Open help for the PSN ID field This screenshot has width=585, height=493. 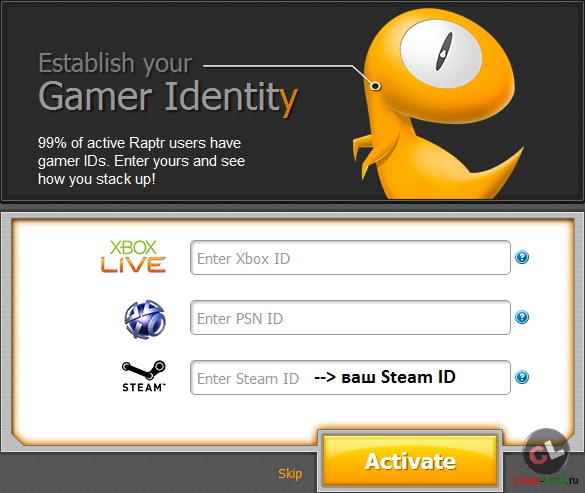coord(522,317)
